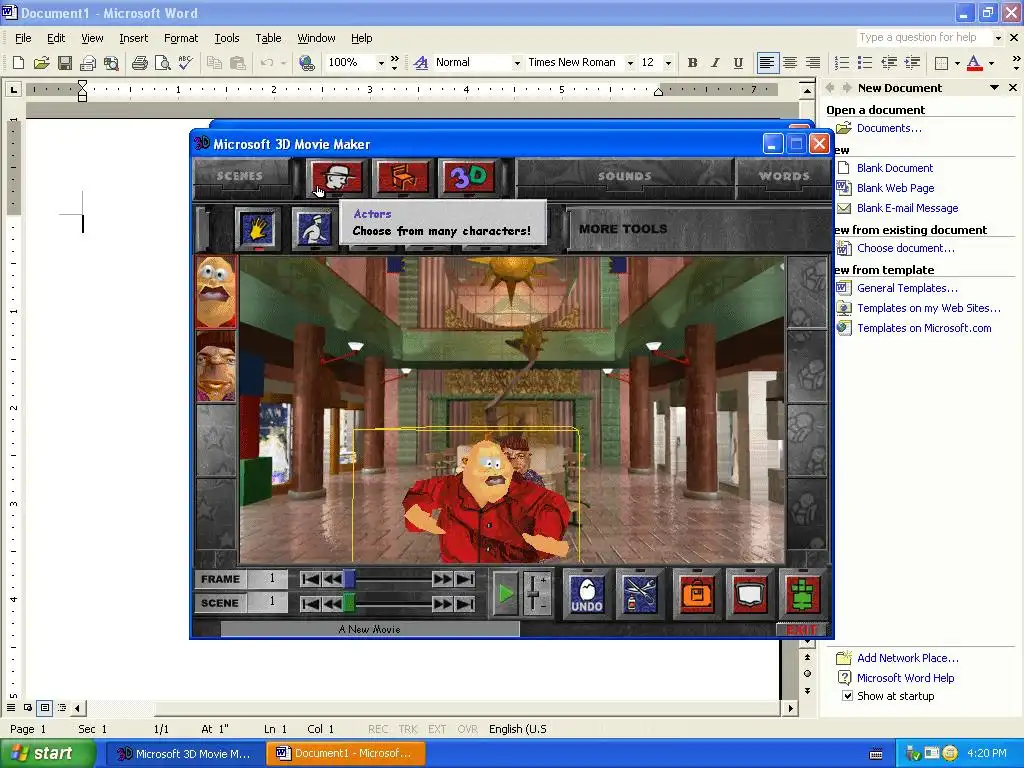
Task: Select the yellow hand action tool
Action: (x=257, y=229)
